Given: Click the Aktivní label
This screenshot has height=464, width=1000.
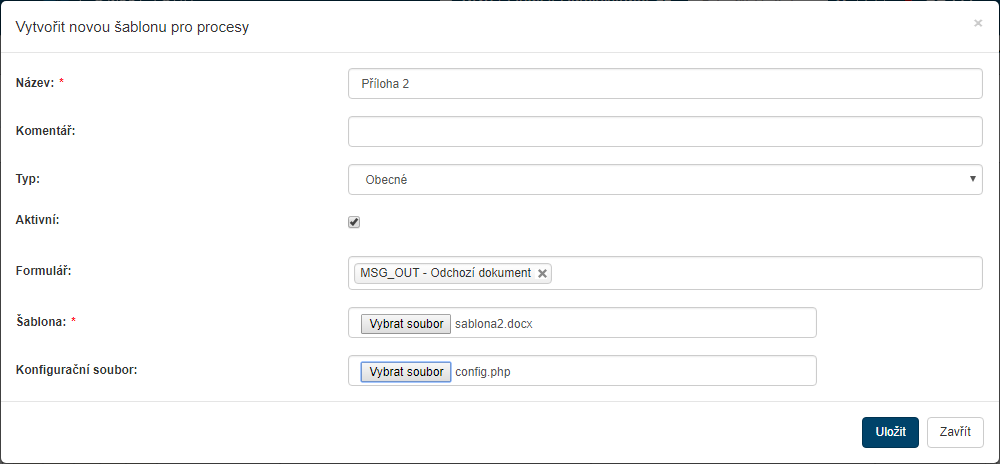Looking at the screenshot, I should click(x=38, y=219).
